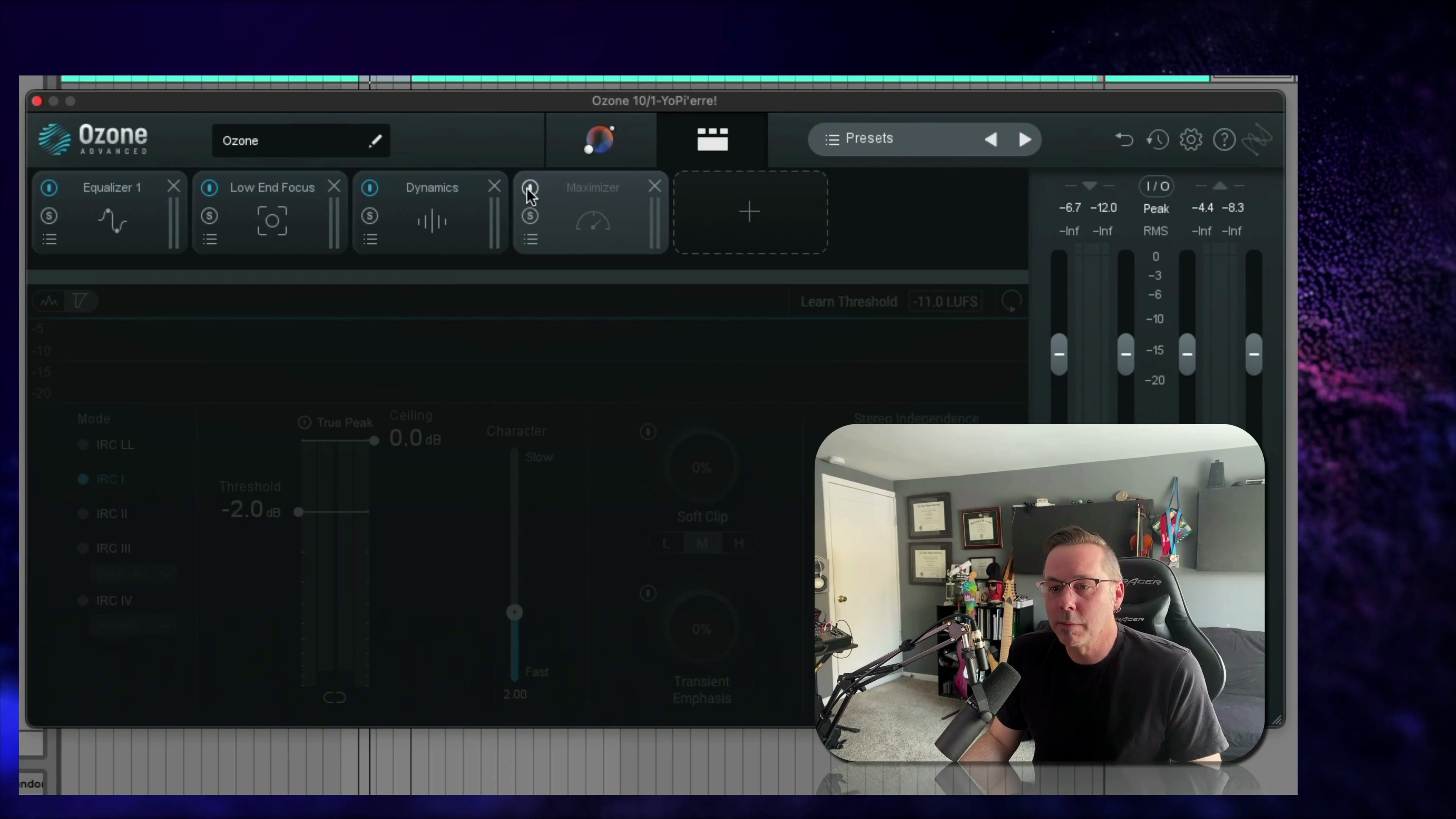Adjust the Ceiling slider handle
The height and width of the screenshot is (819, 1456).
click(374, 441)
